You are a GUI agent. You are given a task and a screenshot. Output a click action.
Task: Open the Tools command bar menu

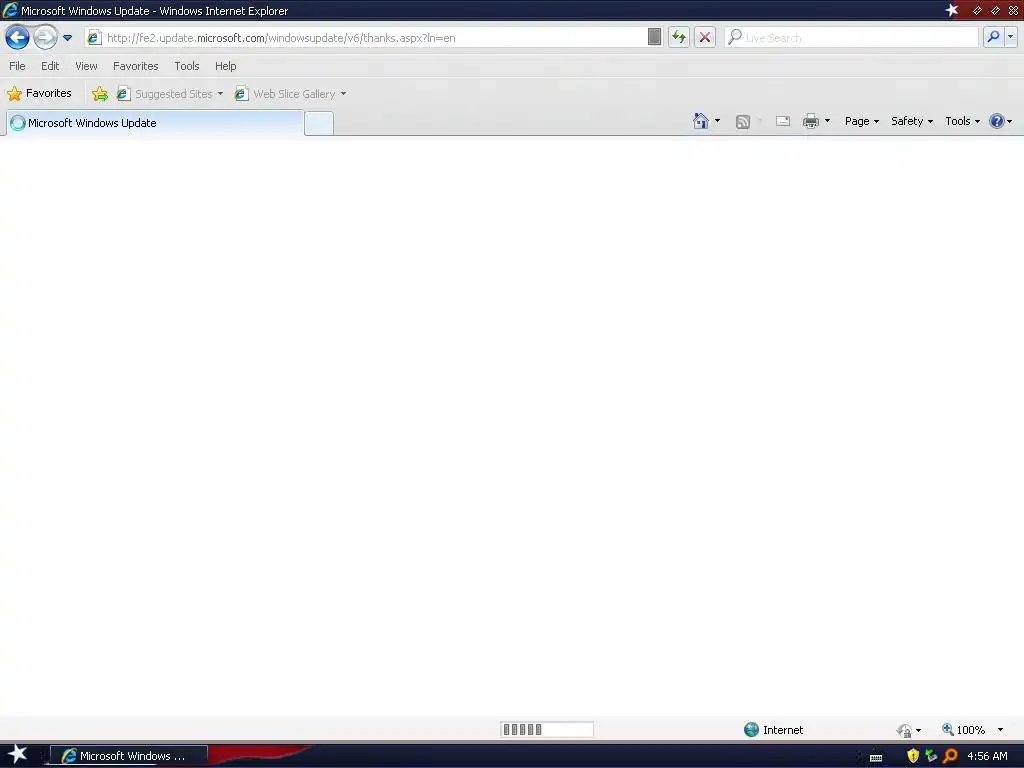click(963, 121)
